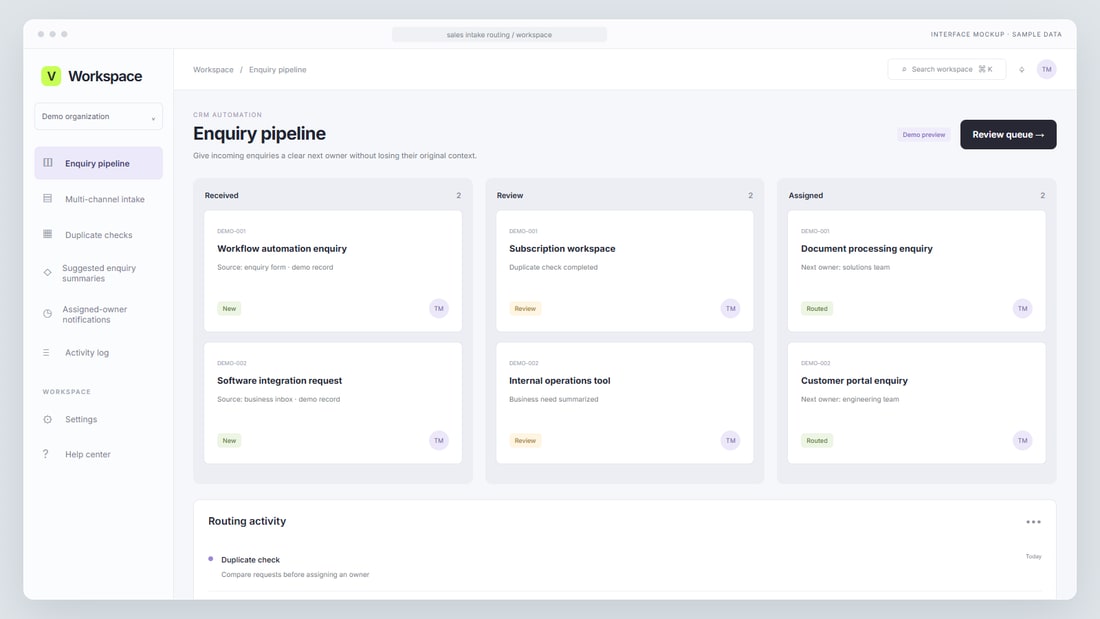Click the Assigned column header
This screenshot has width=1100, height=619.
coord(805,196)
